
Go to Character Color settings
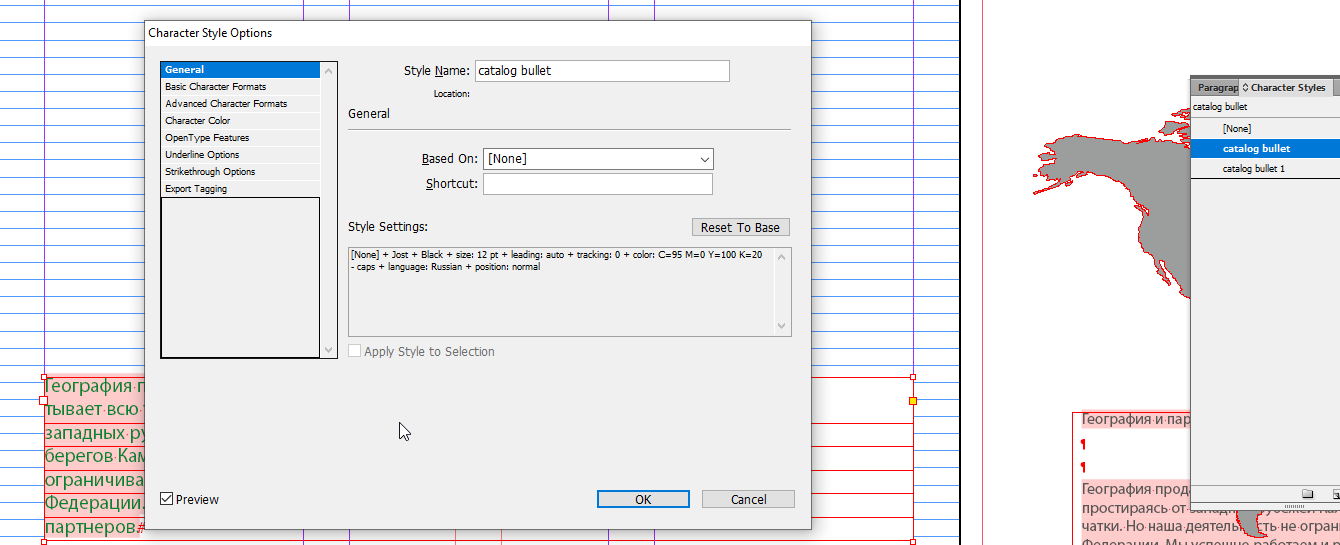click(241, 121)
